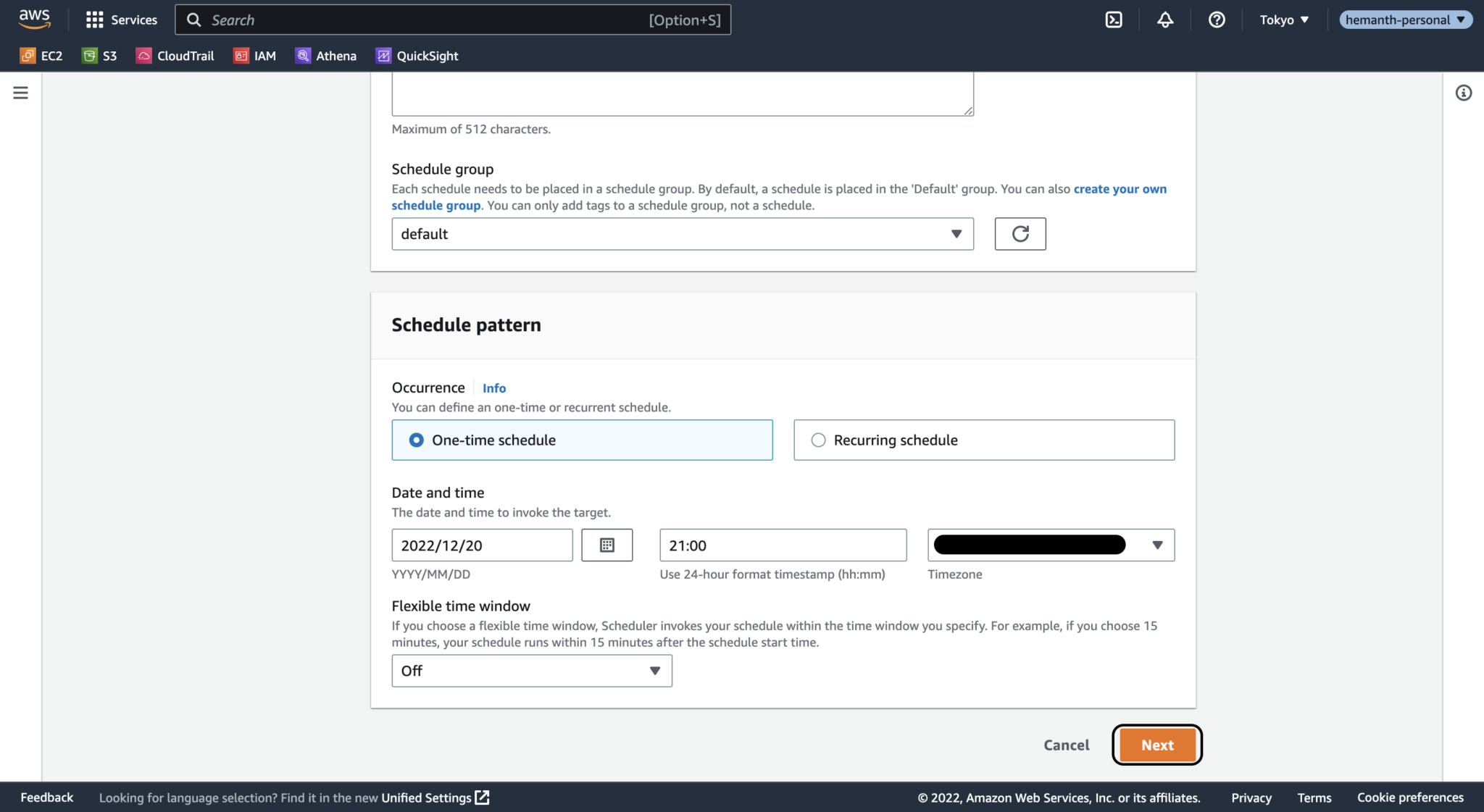Open the date picker calendar
Viewport: 1484px width, 812px height.
607,545
